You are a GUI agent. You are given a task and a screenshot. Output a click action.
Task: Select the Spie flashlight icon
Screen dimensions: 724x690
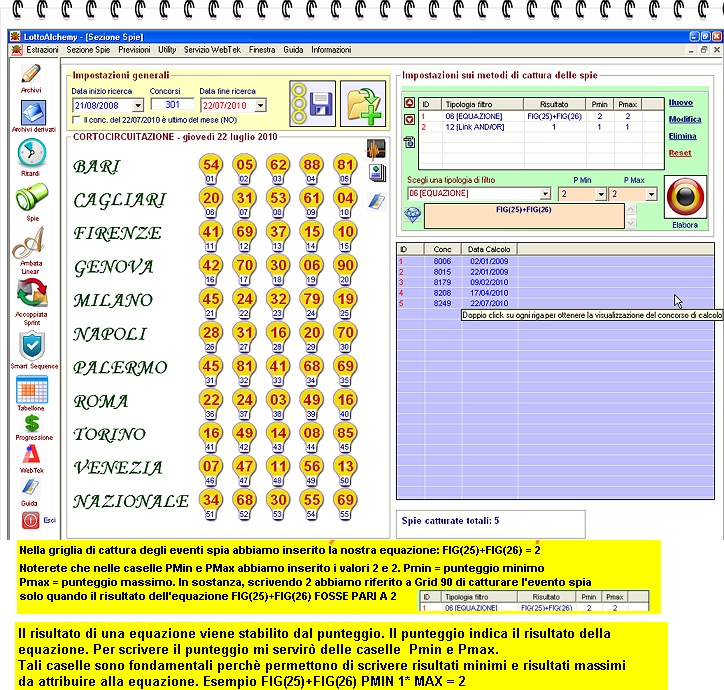(x=32, y=197)
